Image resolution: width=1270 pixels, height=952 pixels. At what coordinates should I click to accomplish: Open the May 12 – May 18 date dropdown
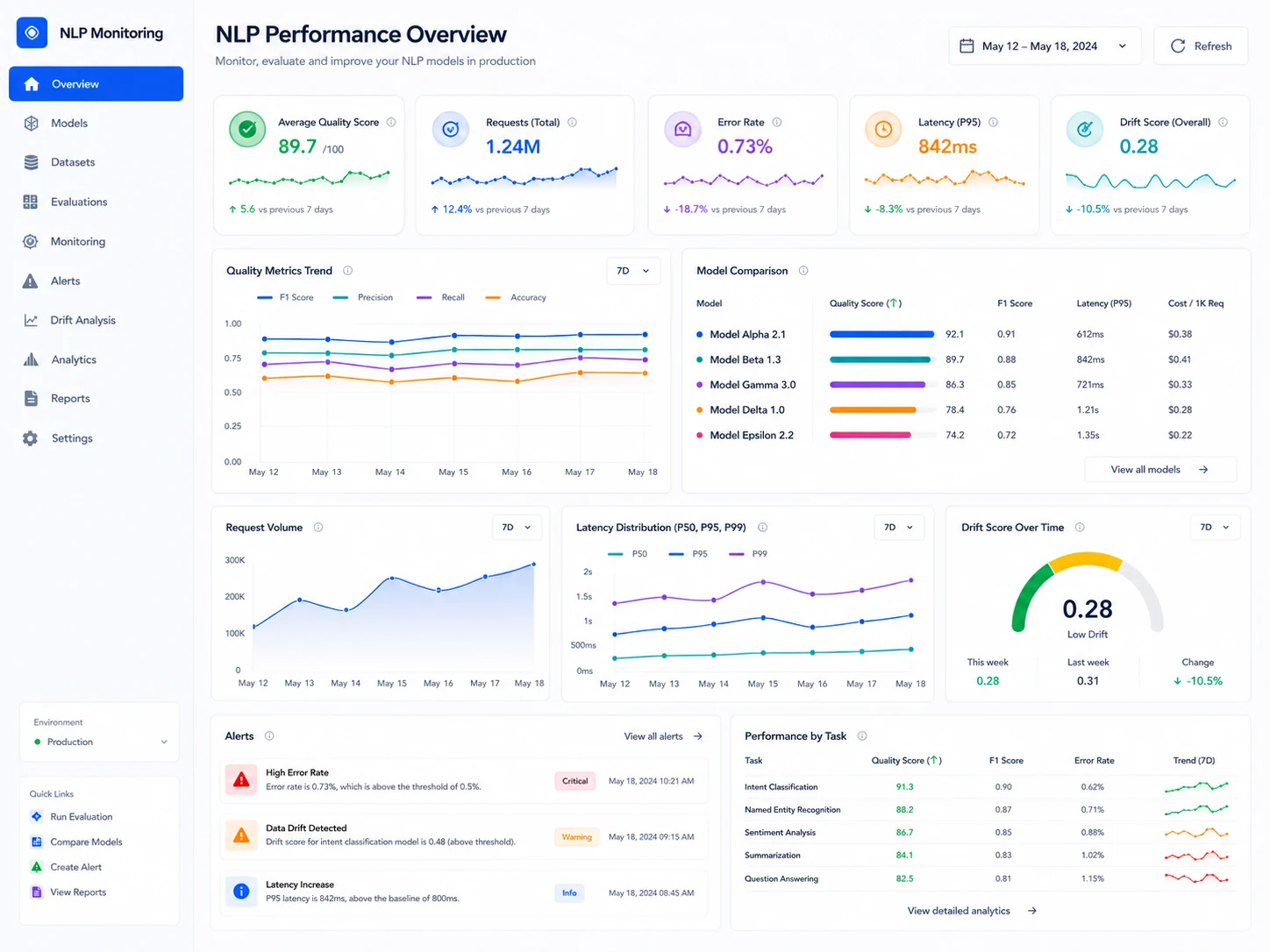coord(1045,46)
